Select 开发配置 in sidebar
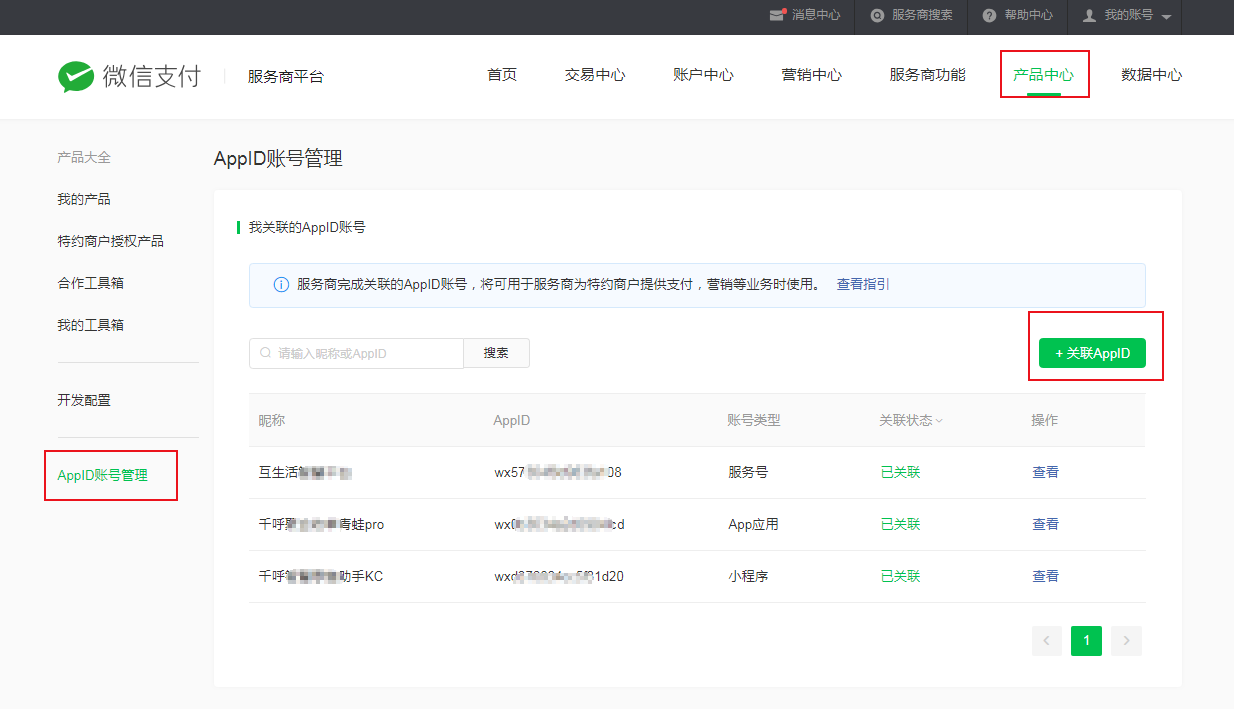 (84, 400)
